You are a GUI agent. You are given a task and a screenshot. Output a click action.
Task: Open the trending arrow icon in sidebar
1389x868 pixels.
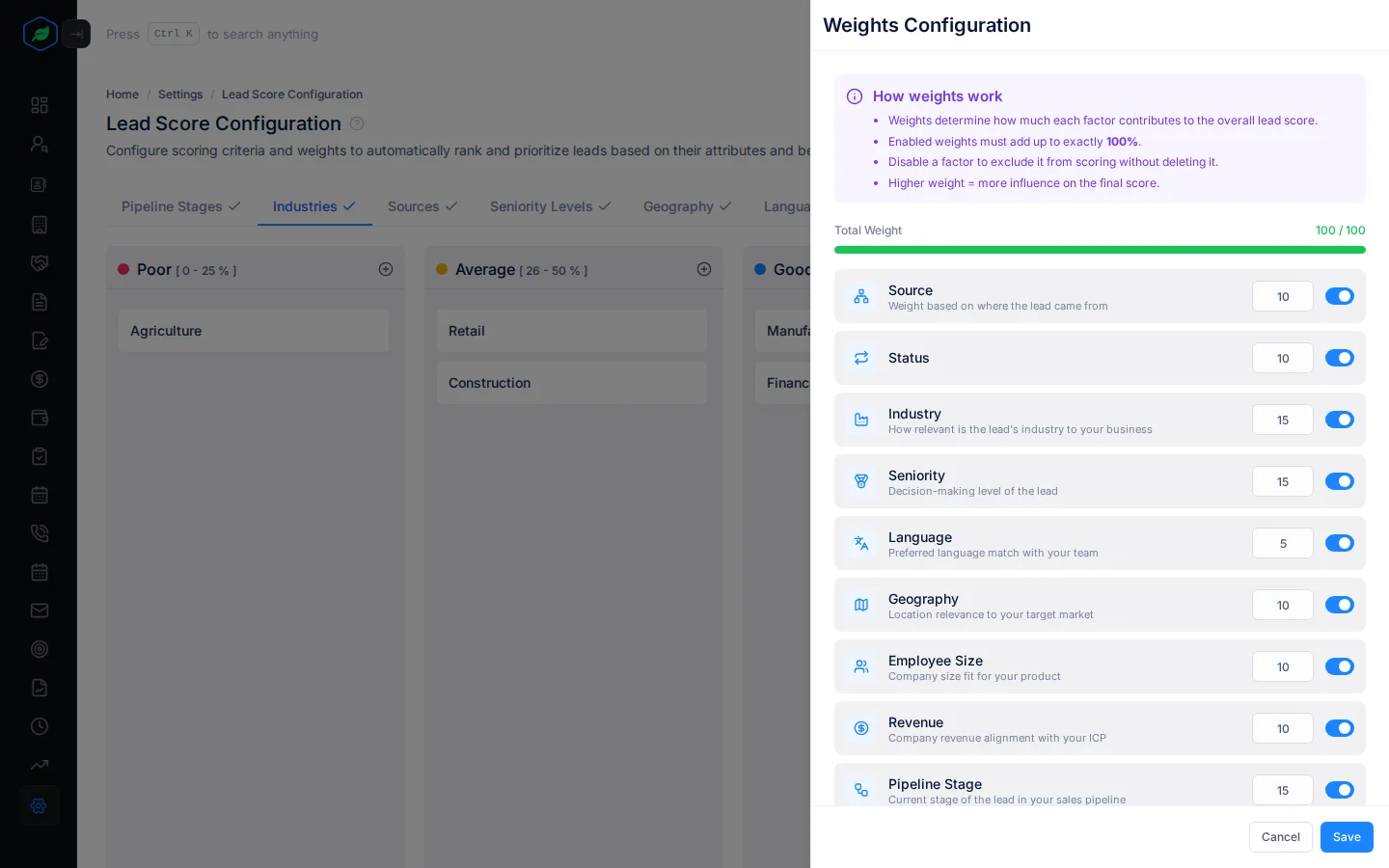click(40, 765)
